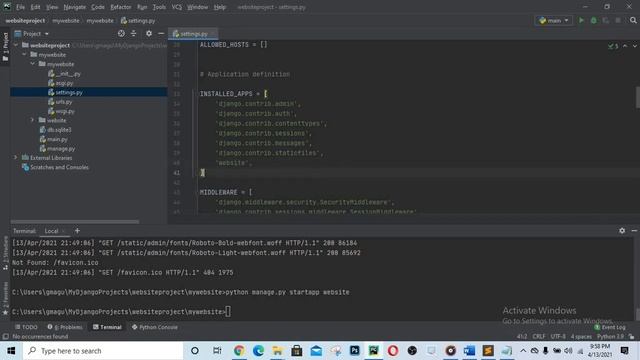Click the read-only lock icon in status bar
This screenshot has width=640, height=360.
pyautogui.click(x=632, y=337)
